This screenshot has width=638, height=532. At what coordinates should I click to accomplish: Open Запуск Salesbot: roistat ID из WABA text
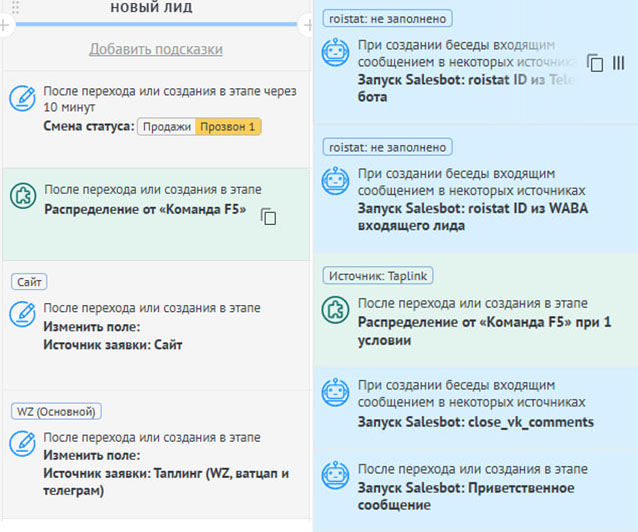(473, 217)
